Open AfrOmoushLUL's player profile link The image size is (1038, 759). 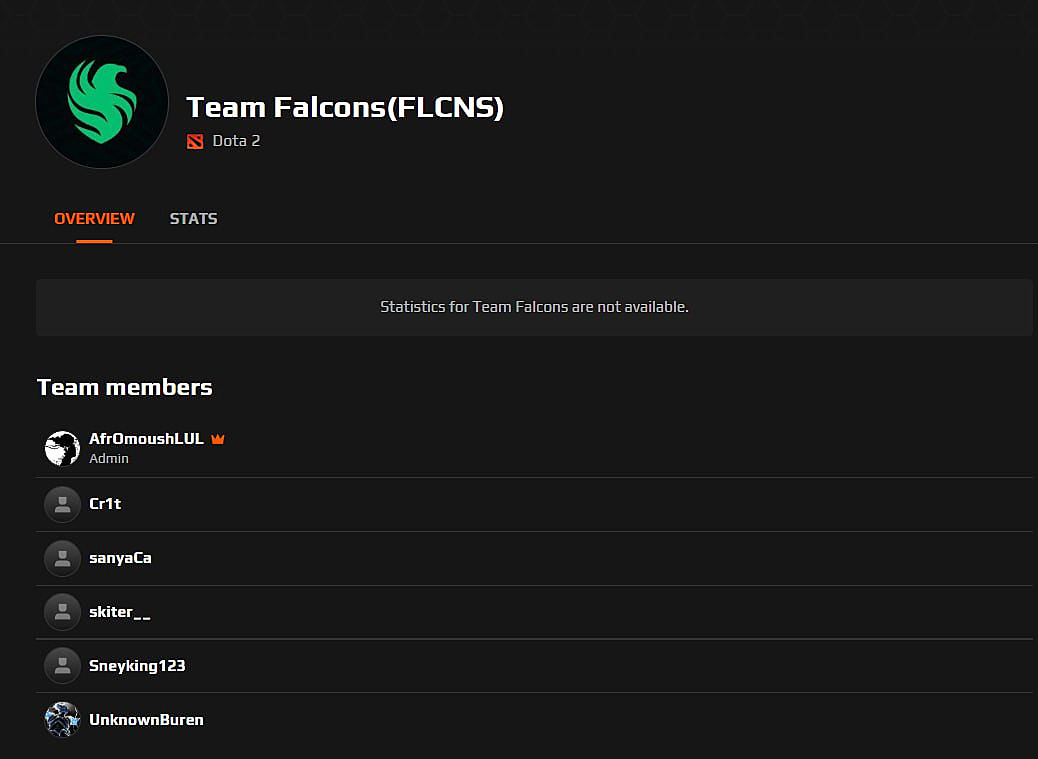tap(146, 439)
